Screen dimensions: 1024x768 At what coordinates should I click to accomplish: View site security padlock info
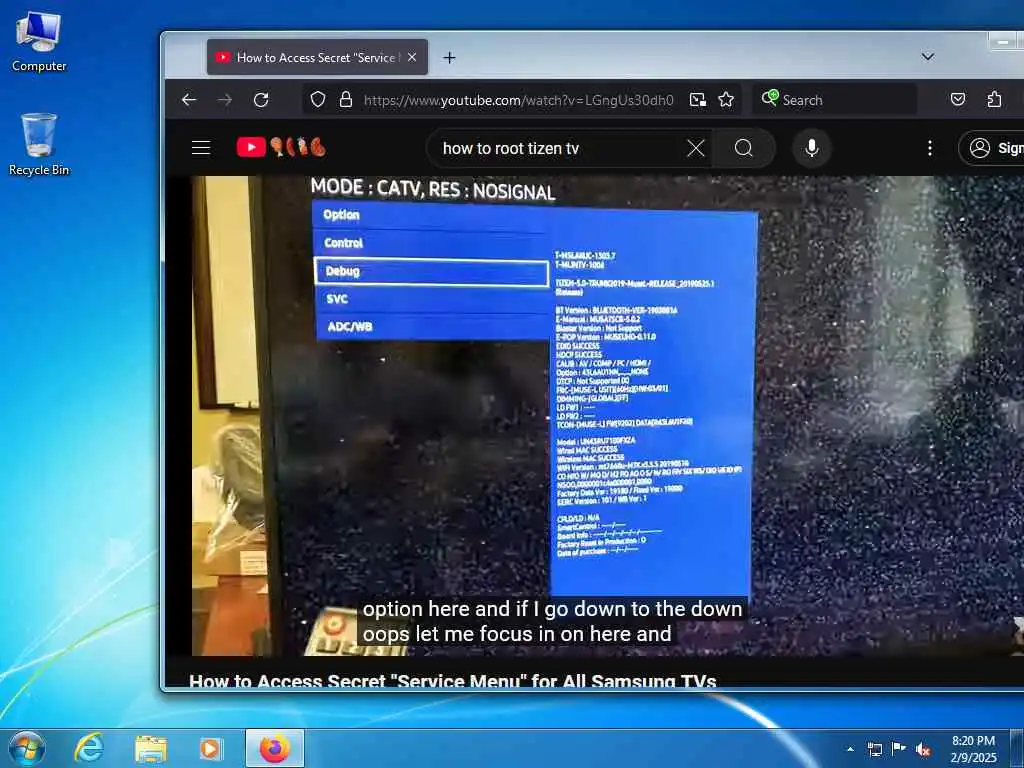coord(346,99)
